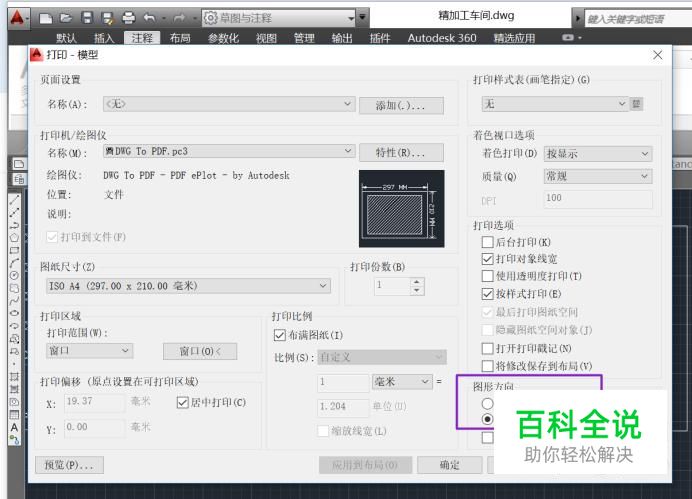Open 打印范围 窗口 dropdown

tap(89, 351)
